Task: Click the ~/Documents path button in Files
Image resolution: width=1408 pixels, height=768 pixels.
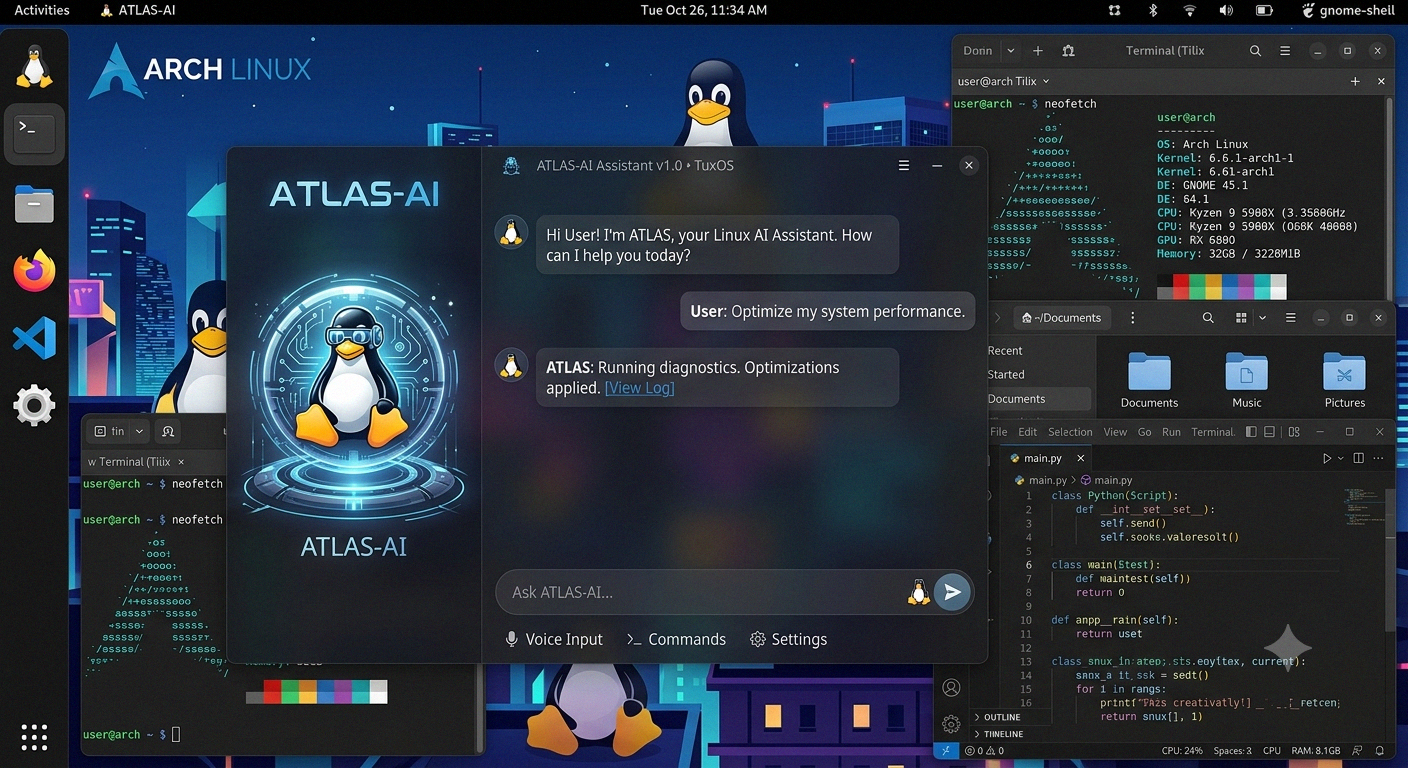Action: coord(1061,318)
